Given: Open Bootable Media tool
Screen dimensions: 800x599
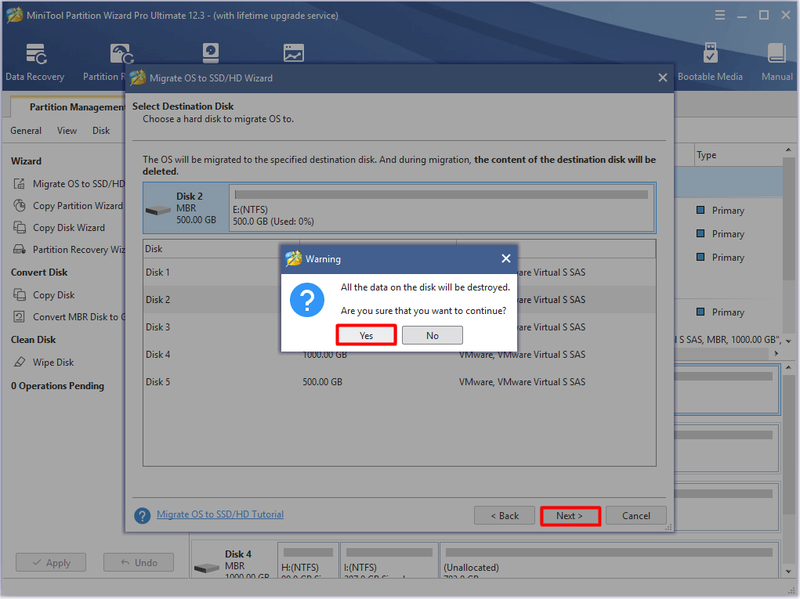Looking at the screenshot, I should point(710,62).
